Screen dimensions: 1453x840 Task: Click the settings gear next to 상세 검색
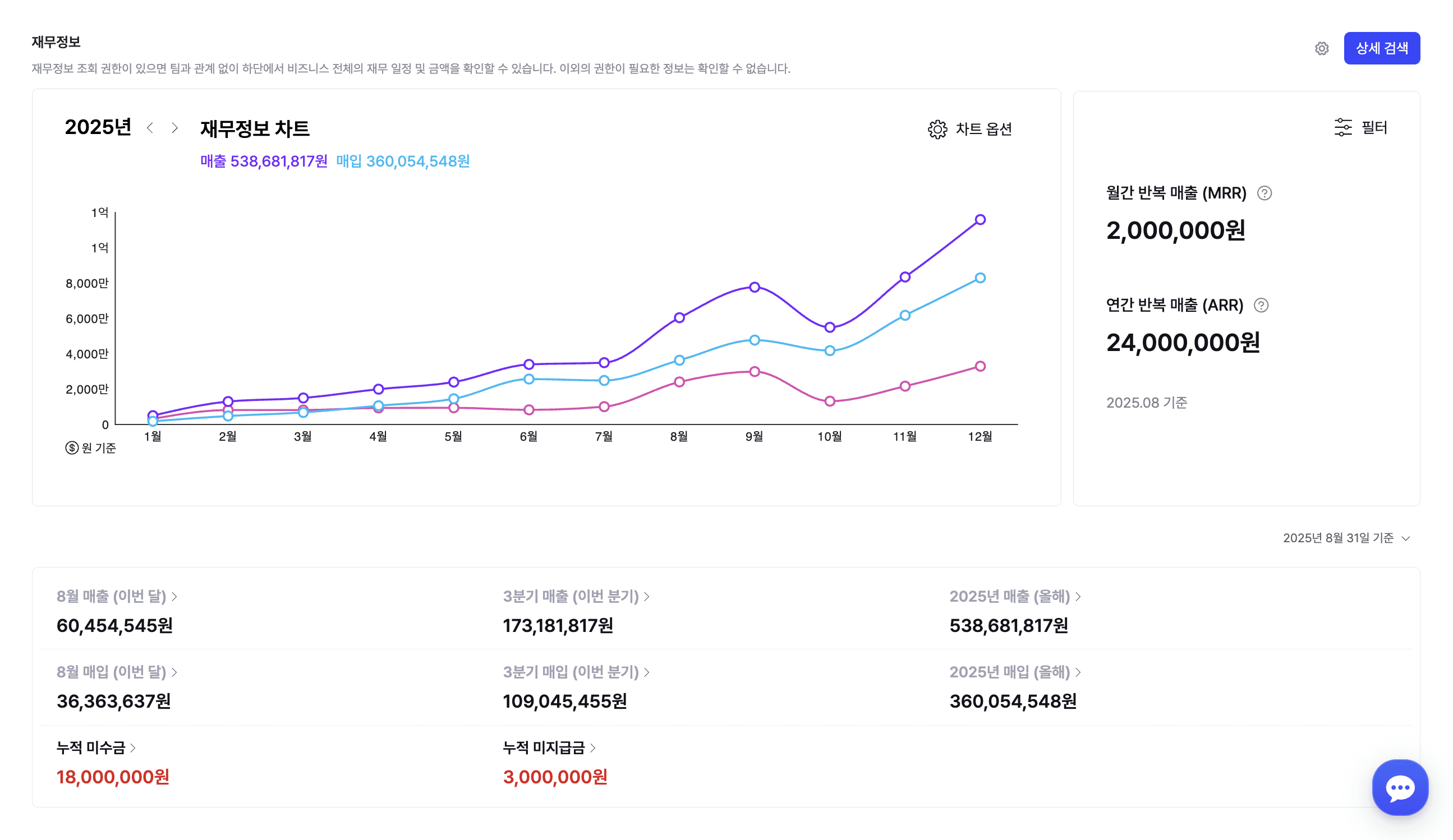pos(1321,48)
